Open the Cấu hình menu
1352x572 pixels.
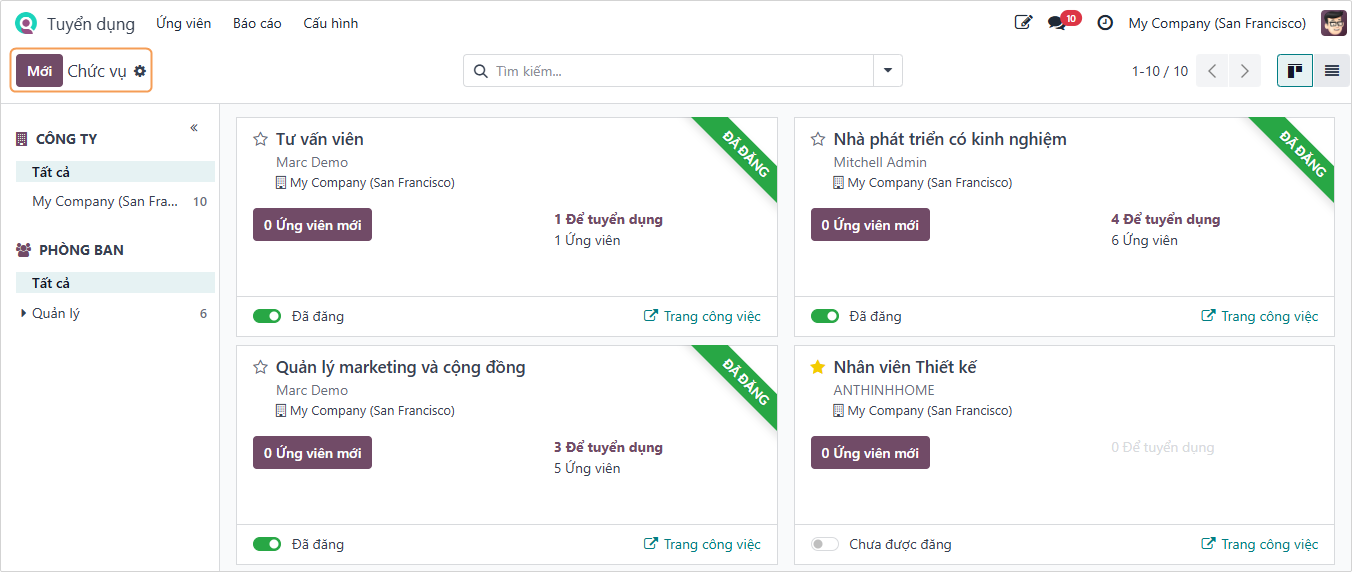coord(330,23)
